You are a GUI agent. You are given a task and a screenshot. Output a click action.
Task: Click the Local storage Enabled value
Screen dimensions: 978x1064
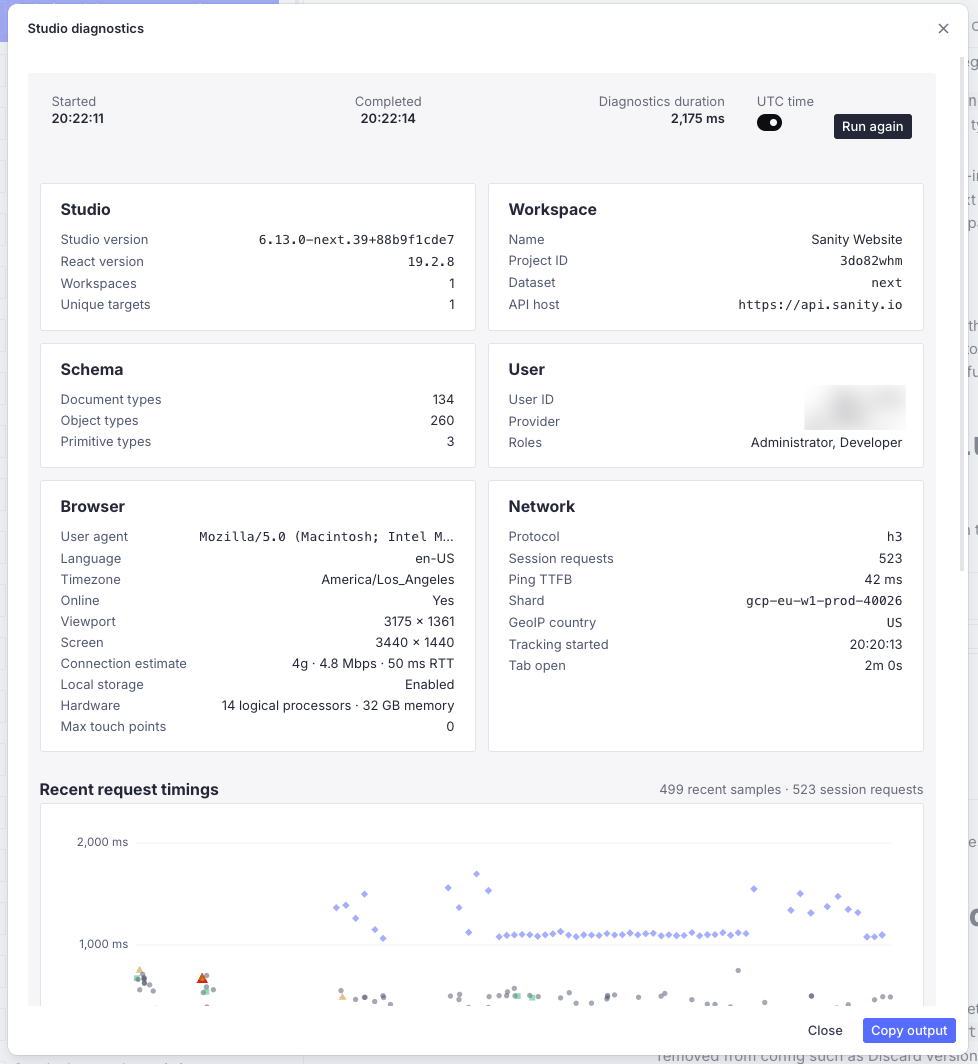(x=430, y=685)
